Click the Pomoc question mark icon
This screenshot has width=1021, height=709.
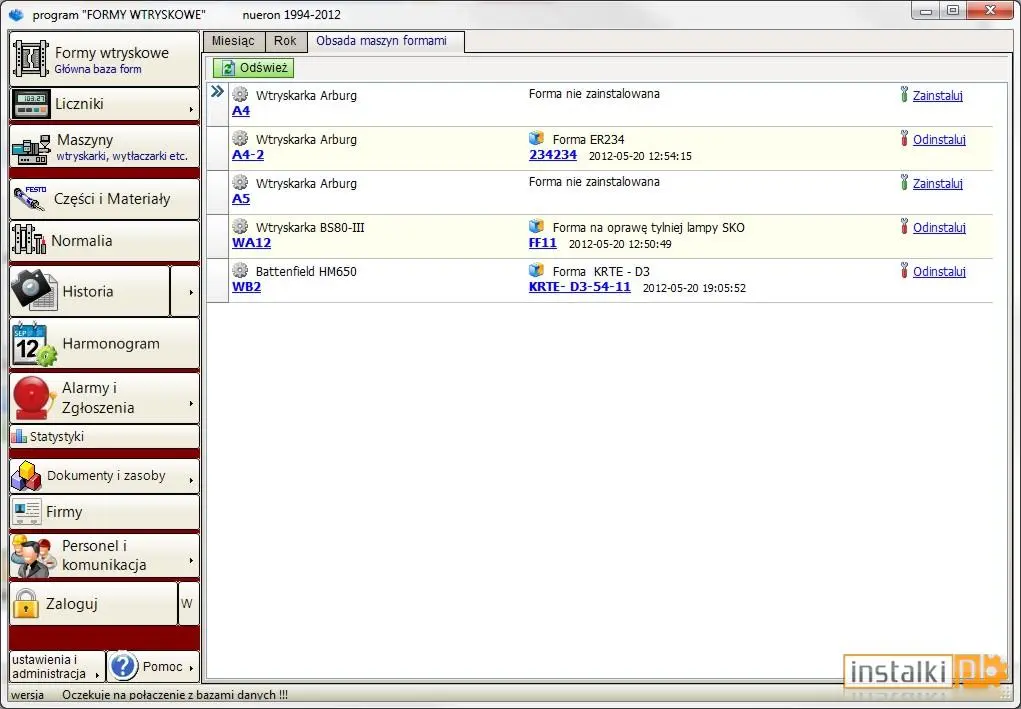[x=123, y=666]
